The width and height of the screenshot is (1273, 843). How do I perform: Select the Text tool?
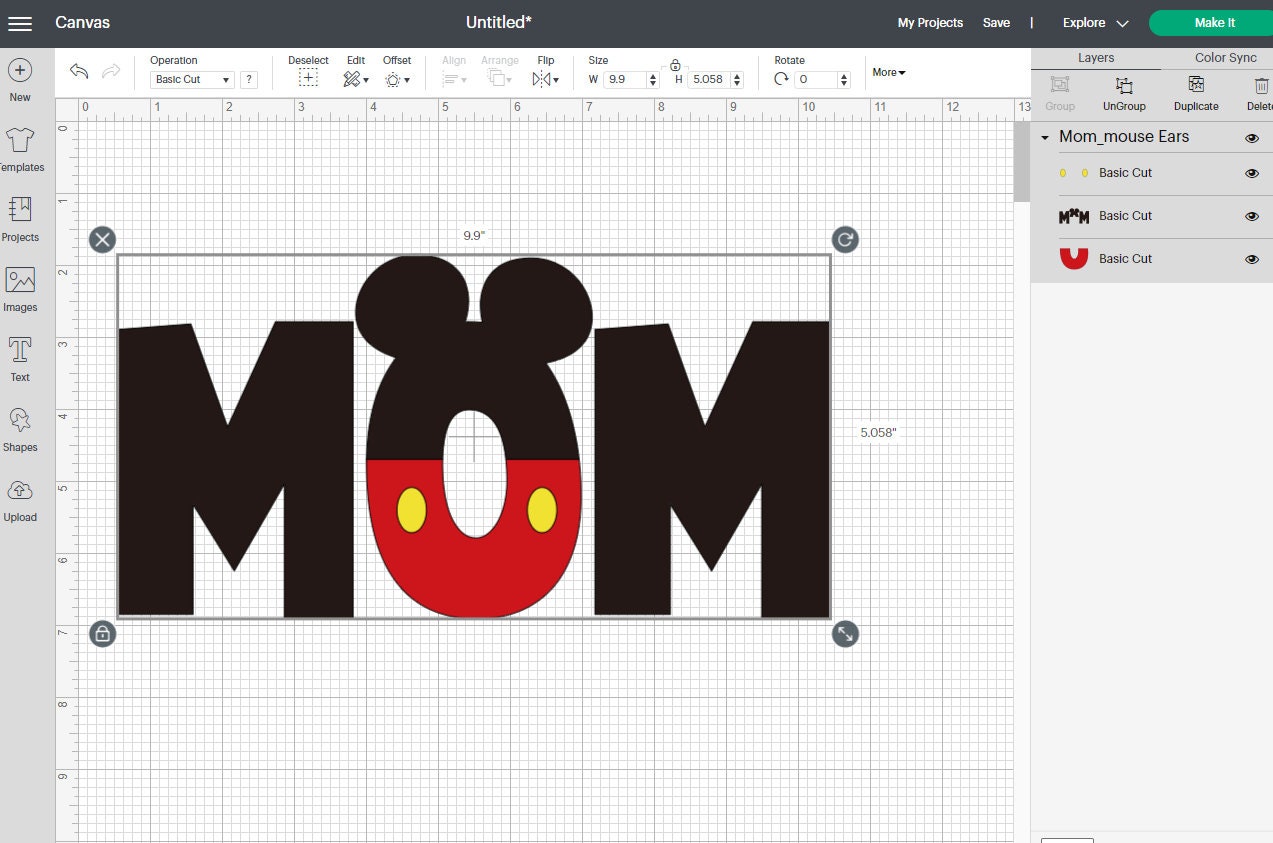[x=20, y=358]
